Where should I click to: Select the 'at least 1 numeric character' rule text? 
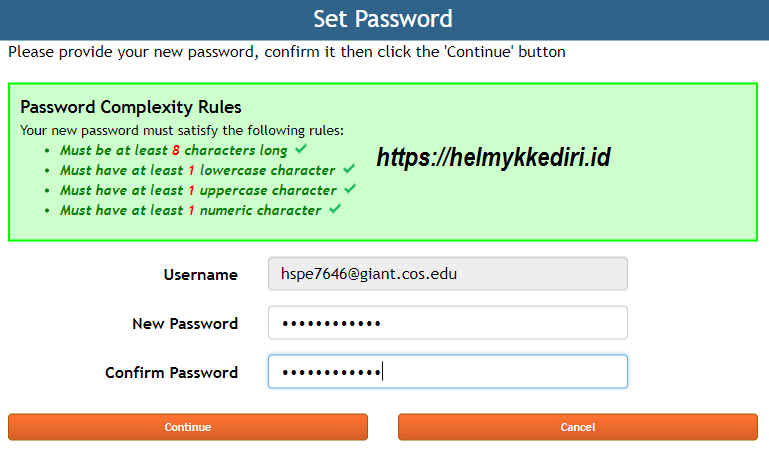[190, 210]
